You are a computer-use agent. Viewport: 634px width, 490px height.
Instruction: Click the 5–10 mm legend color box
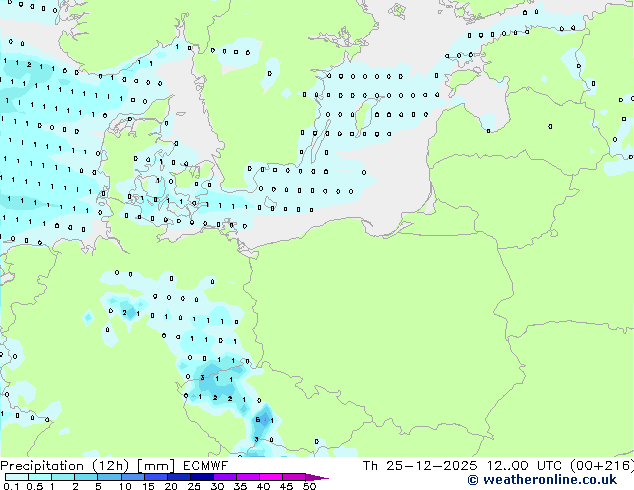pyautogui.click(x=109, y=477)
